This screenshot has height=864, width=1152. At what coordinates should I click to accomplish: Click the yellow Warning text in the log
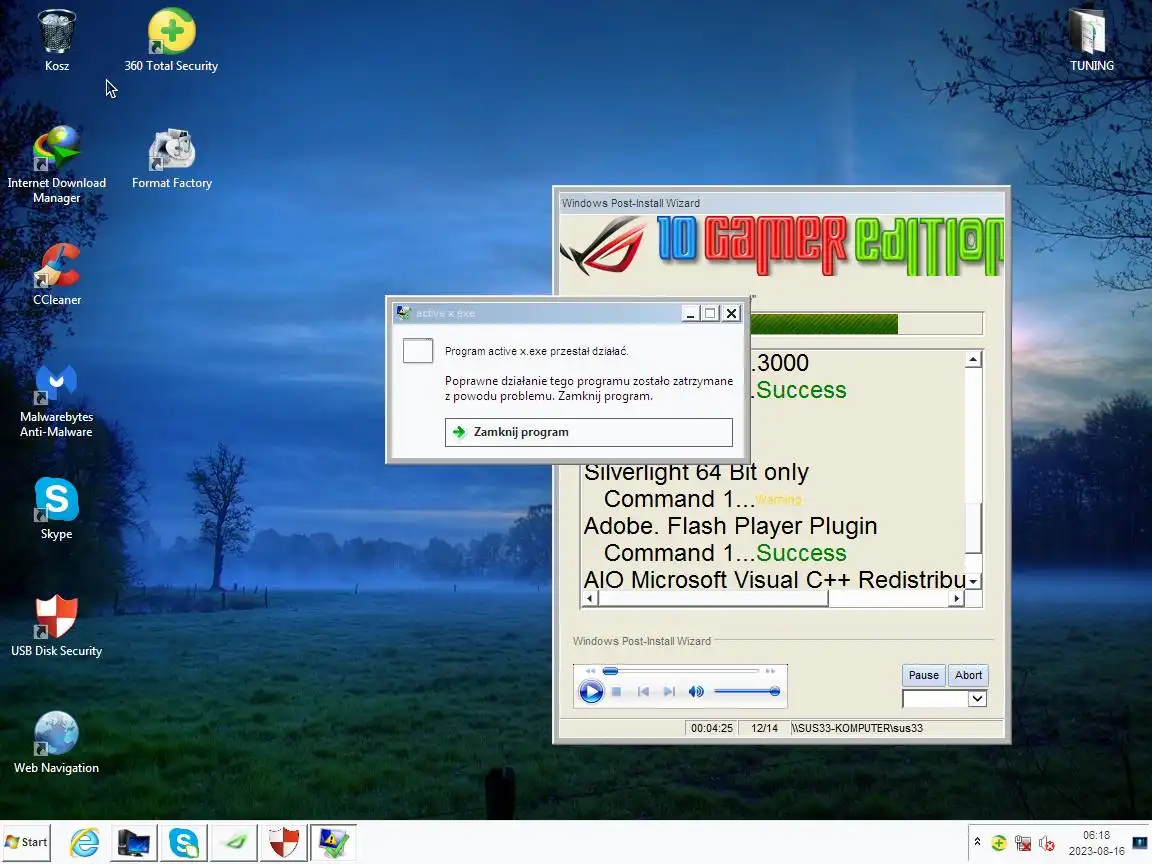[x=778, y=500]
